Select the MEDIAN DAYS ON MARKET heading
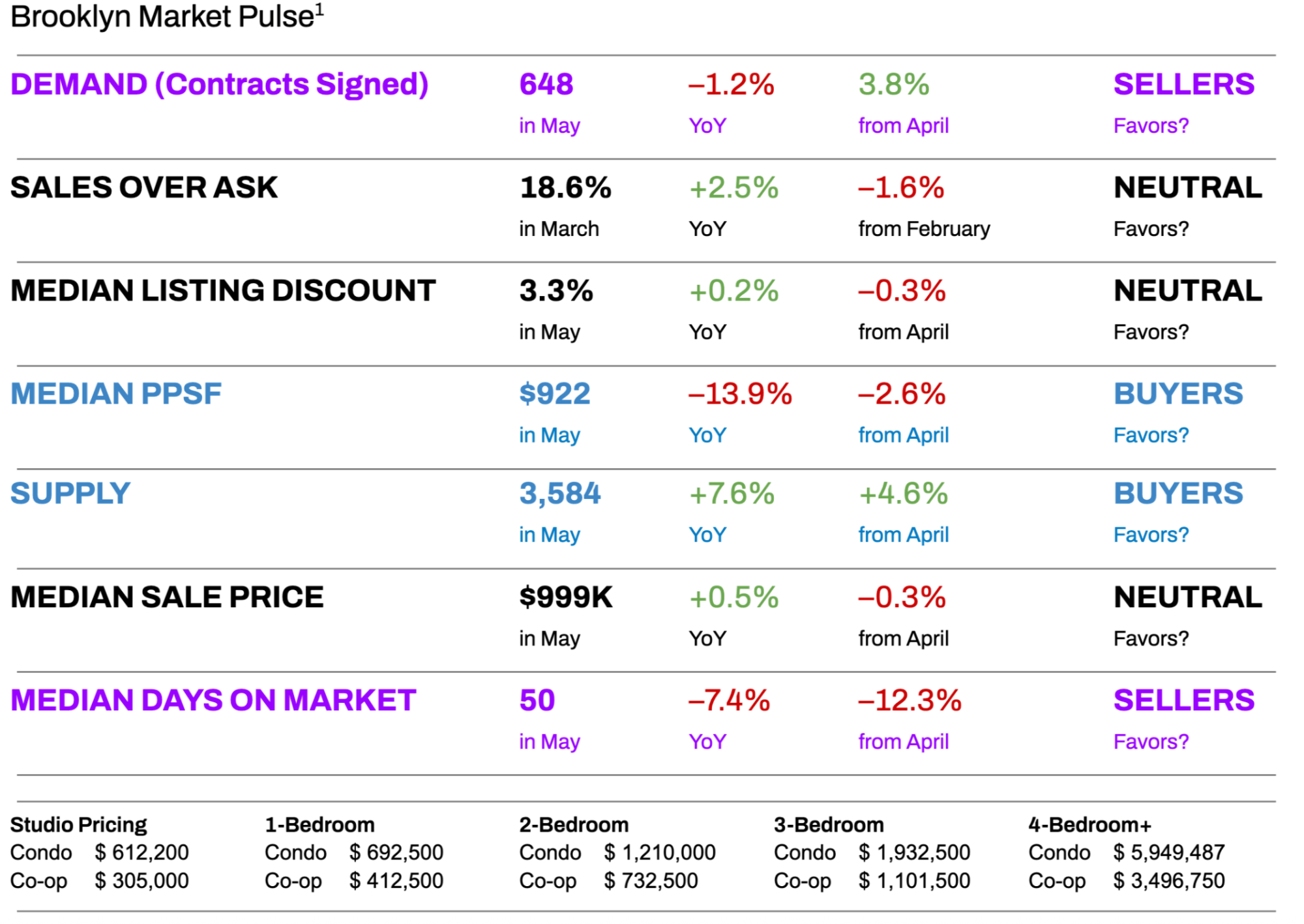The image size is (1304, 924). tap(213, 700)
